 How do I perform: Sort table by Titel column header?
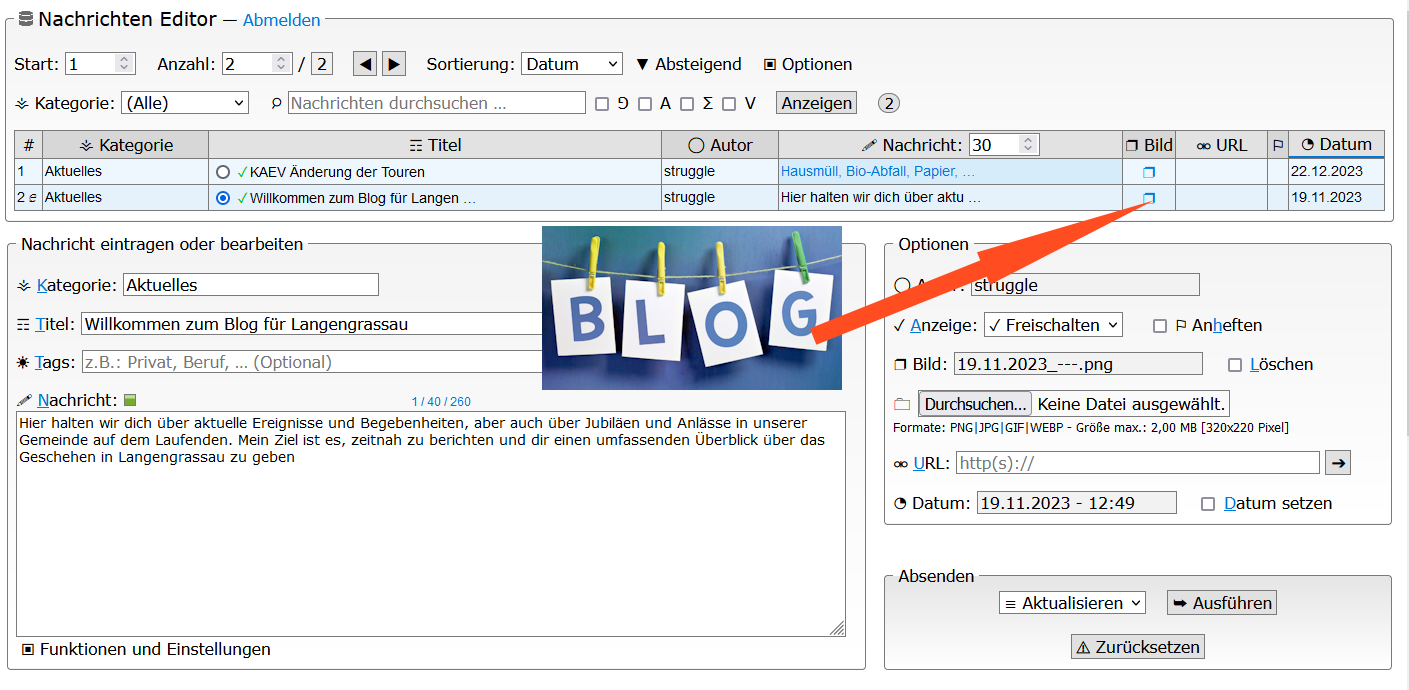[x=435, y=145]
